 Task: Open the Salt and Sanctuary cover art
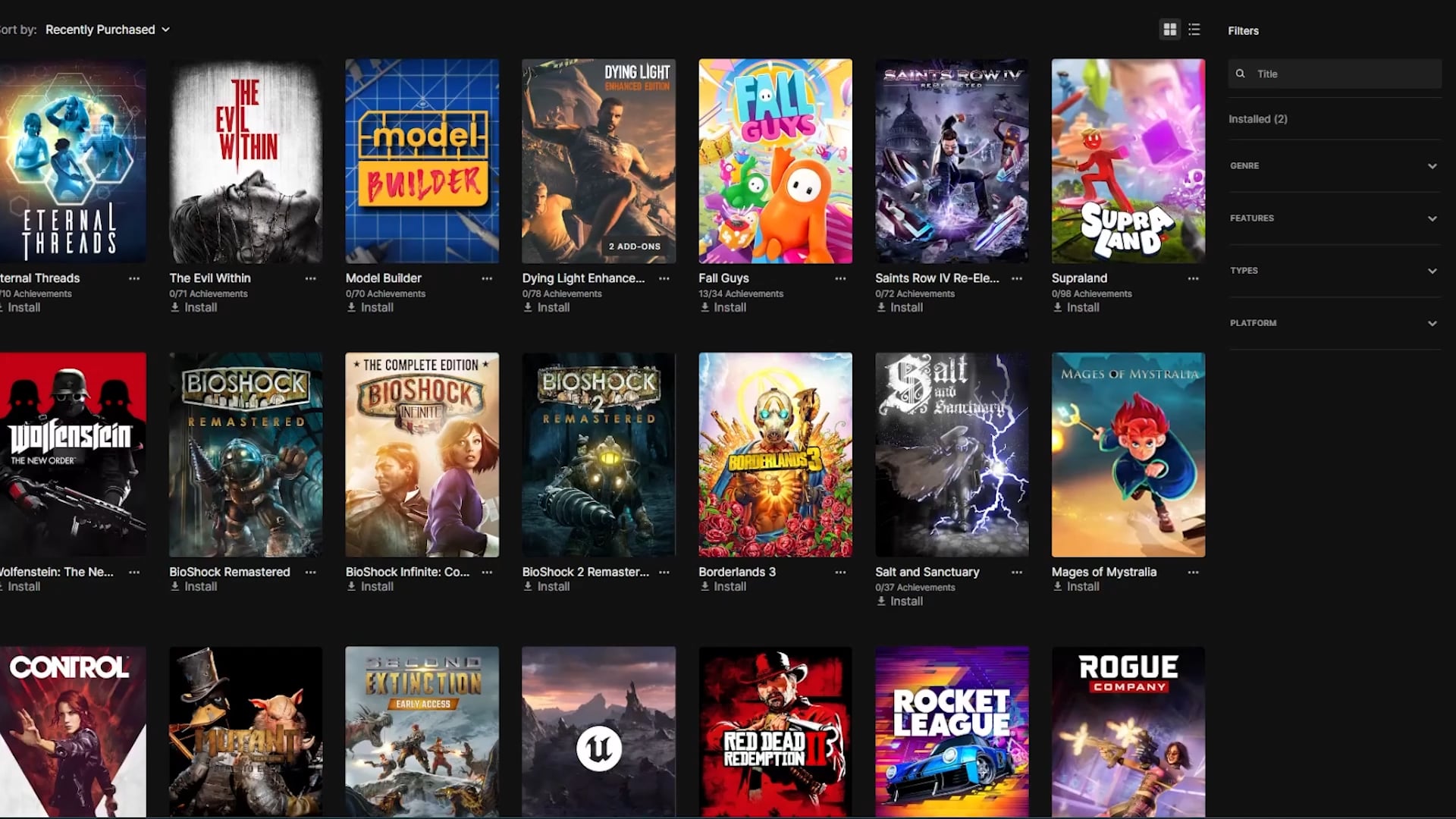coord(952,455)
